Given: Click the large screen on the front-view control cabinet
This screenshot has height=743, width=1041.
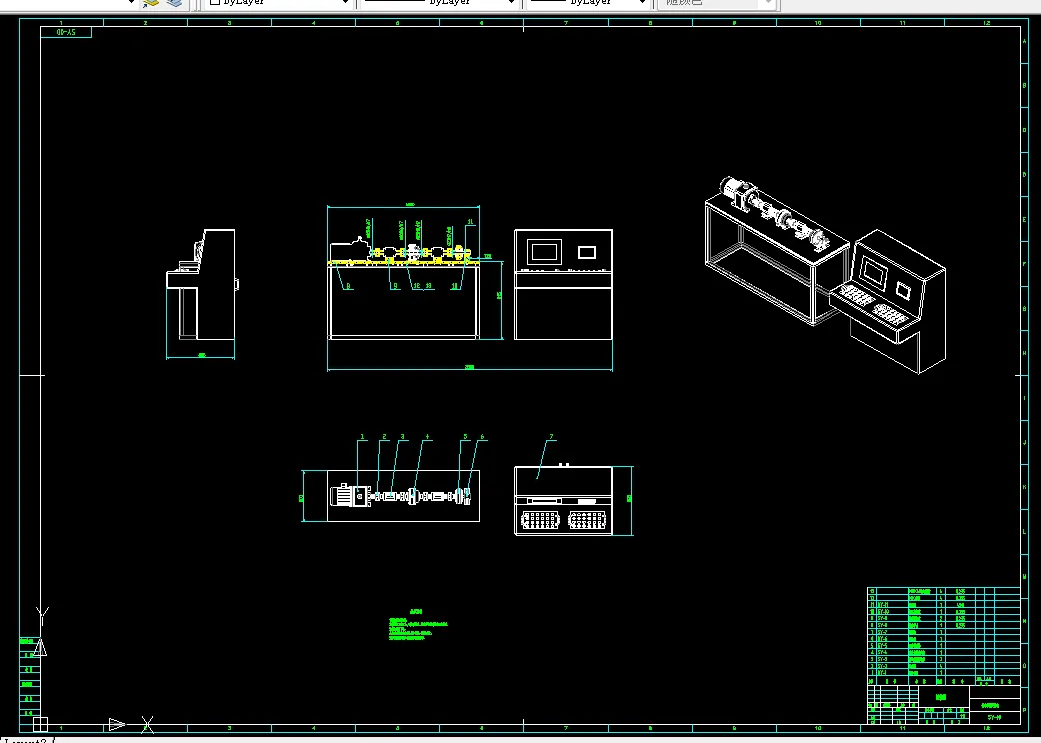Looking at the screenshot, I should click(544, 252).
